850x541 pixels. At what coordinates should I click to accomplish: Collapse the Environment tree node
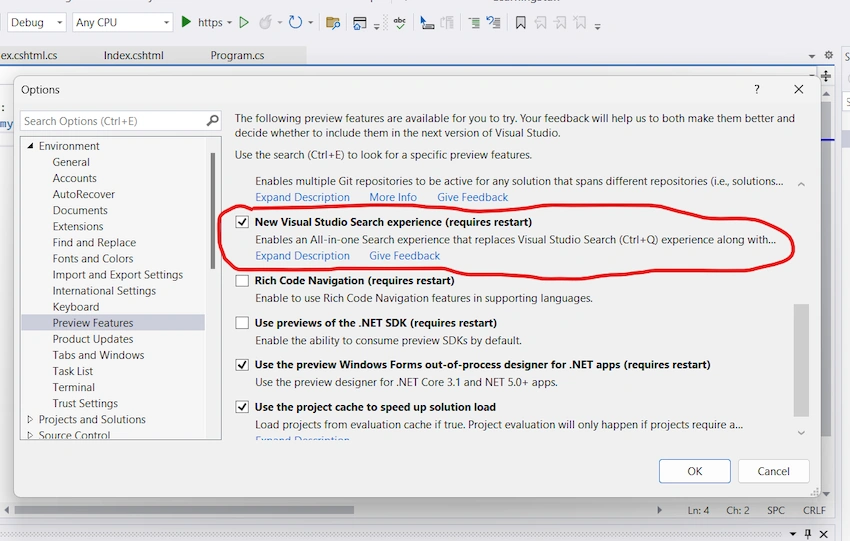point(30,146)
